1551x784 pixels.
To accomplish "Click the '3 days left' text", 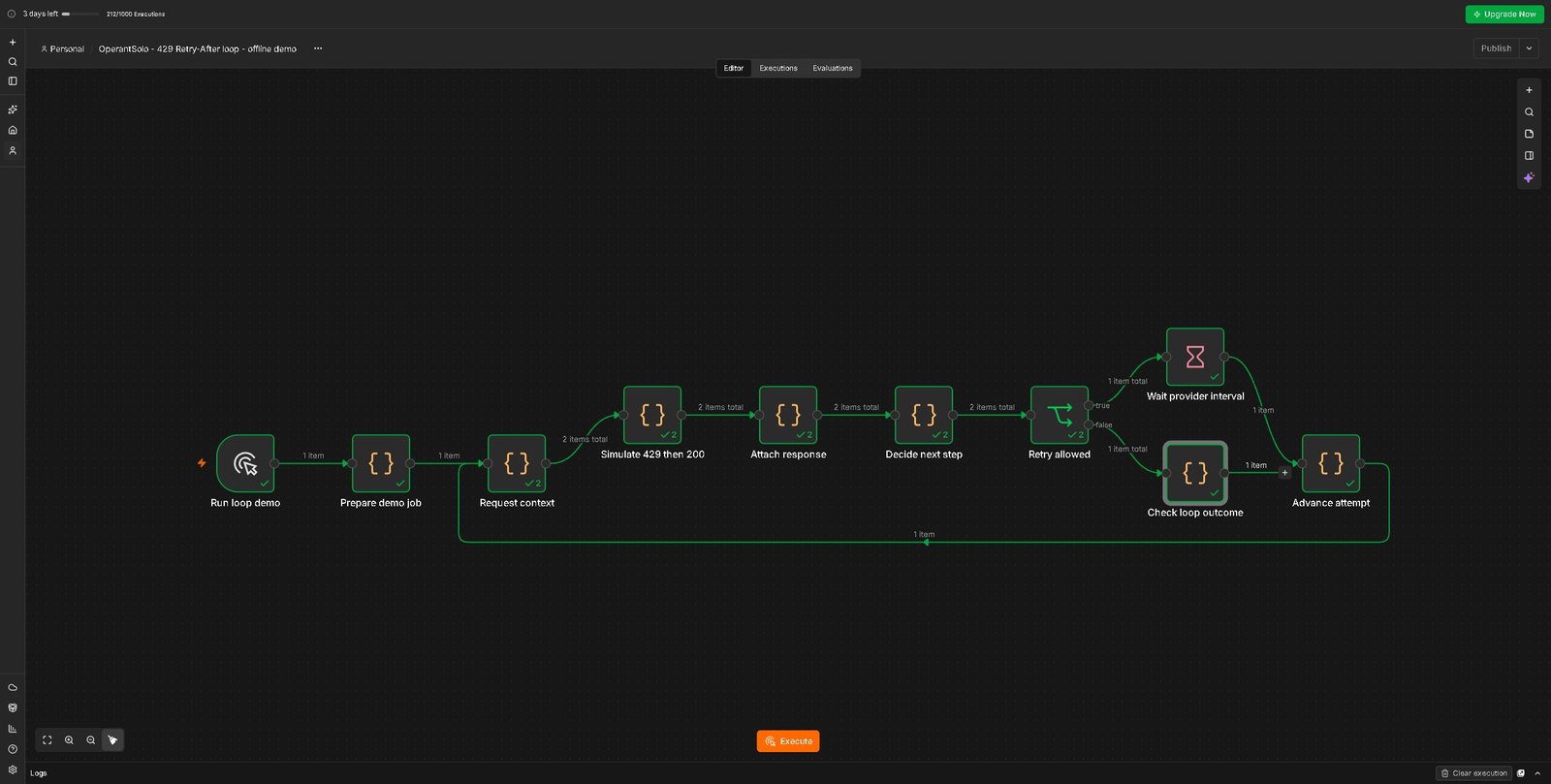I will click(x=41, y=15).
